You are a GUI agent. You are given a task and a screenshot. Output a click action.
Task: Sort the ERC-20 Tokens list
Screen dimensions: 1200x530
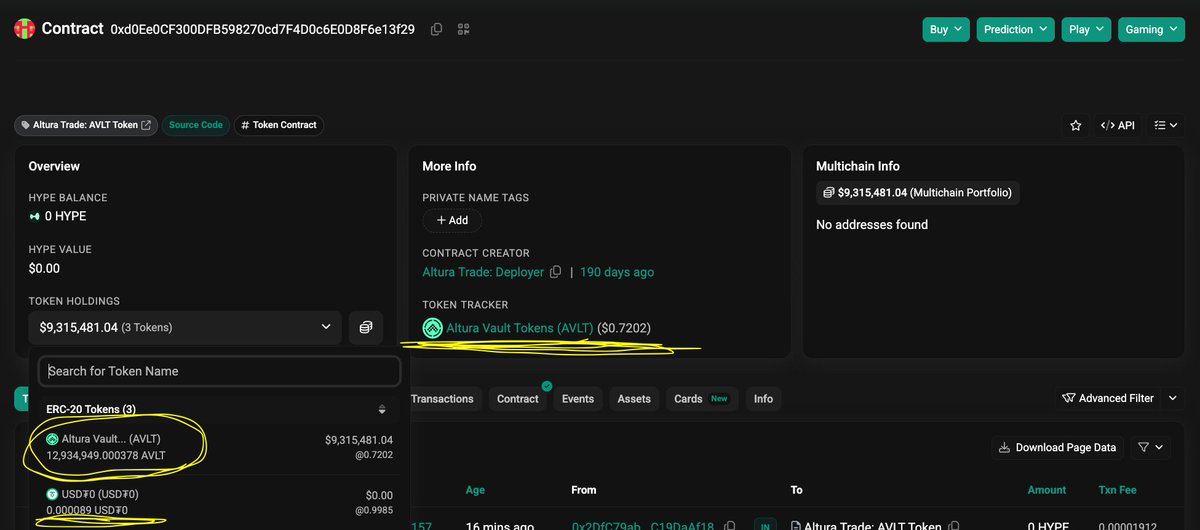[381, 409]
